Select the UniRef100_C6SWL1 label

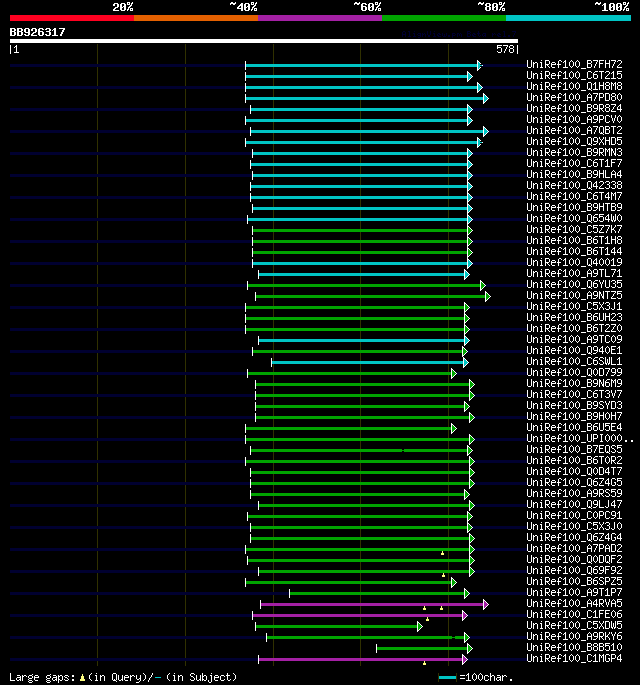point(574,361)
